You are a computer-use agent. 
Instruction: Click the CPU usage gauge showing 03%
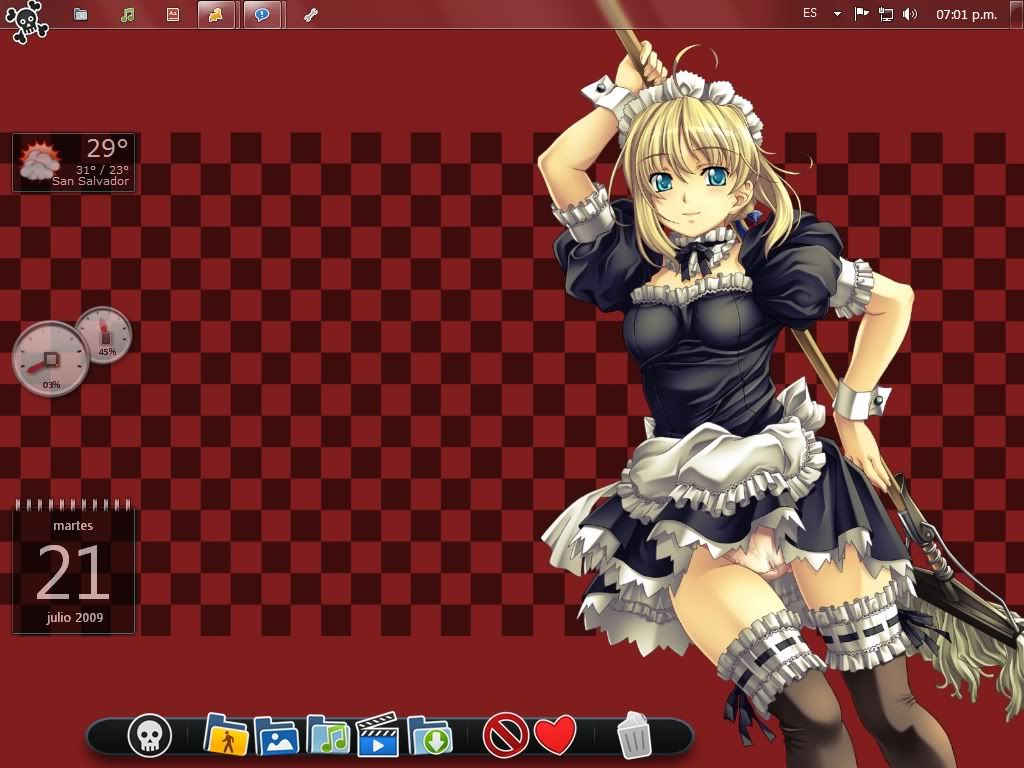click(x=50, y=358)
